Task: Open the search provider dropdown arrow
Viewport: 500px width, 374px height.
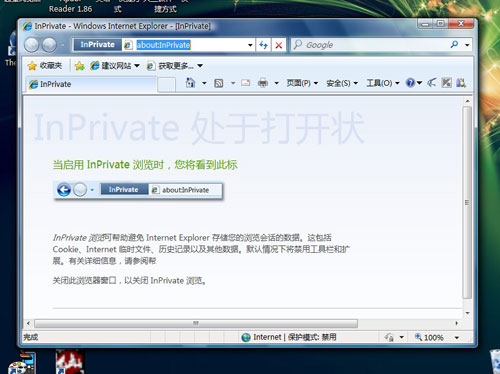Action: click(x=467, y=45)
